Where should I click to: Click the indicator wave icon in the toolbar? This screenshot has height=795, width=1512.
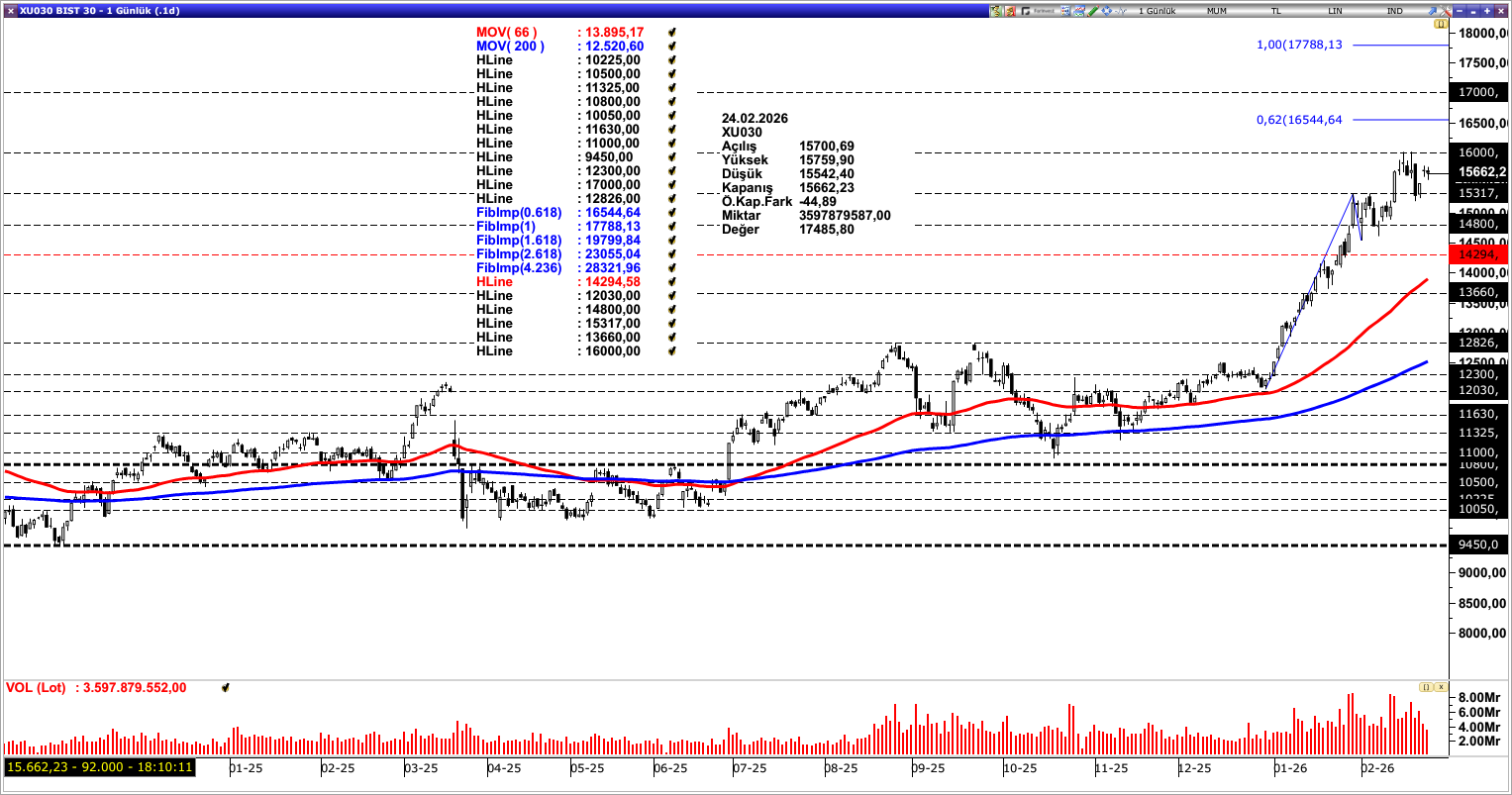(x=1121, y=9)
